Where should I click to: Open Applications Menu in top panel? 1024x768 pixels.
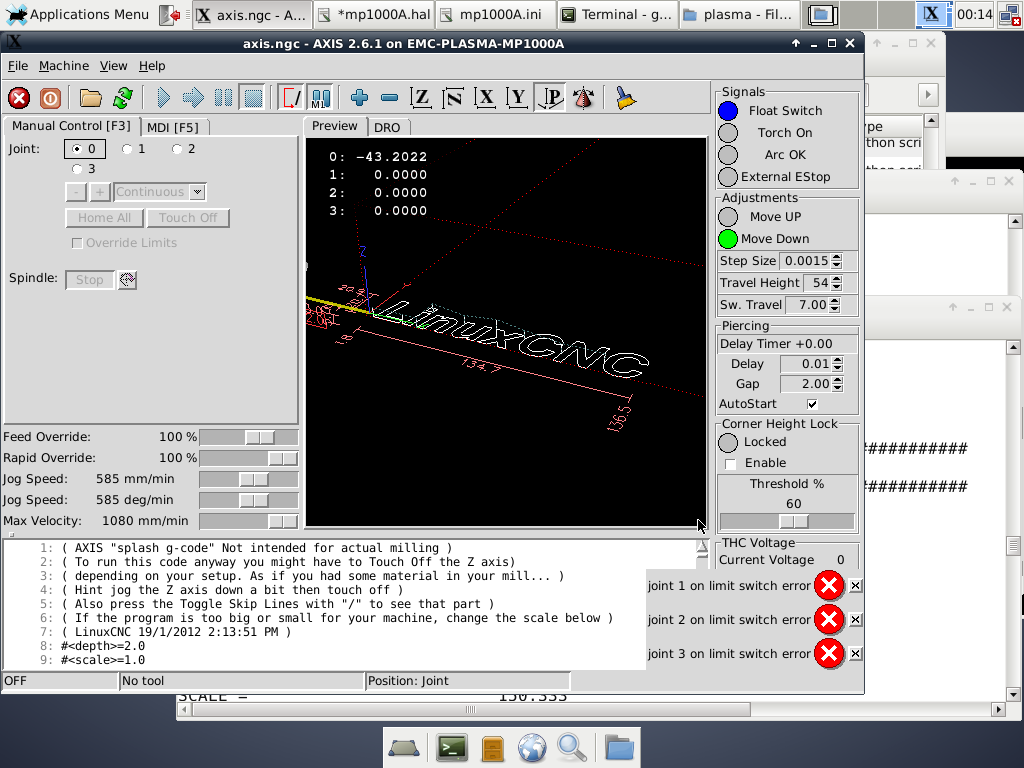(x=77, y=14)
